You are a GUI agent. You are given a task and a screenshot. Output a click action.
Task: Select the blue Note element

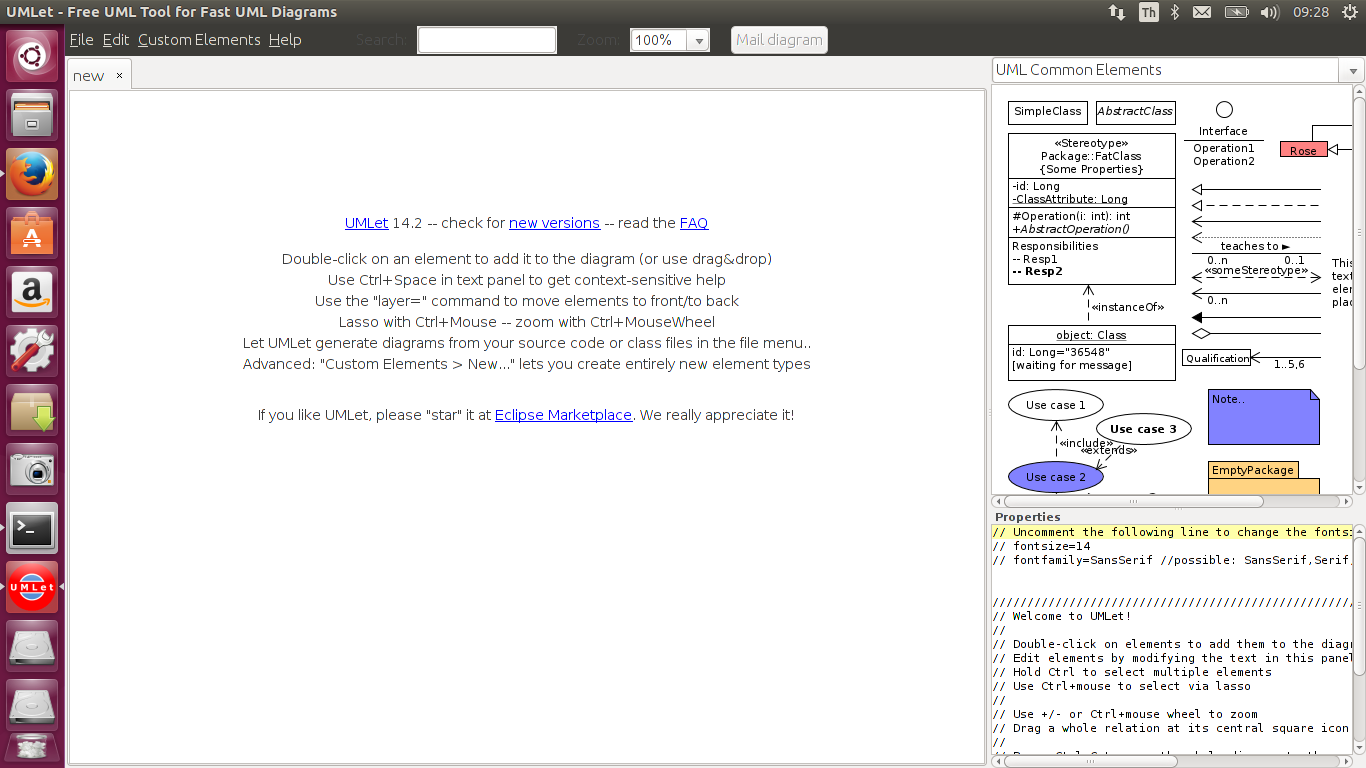(x=1264, y=416)
